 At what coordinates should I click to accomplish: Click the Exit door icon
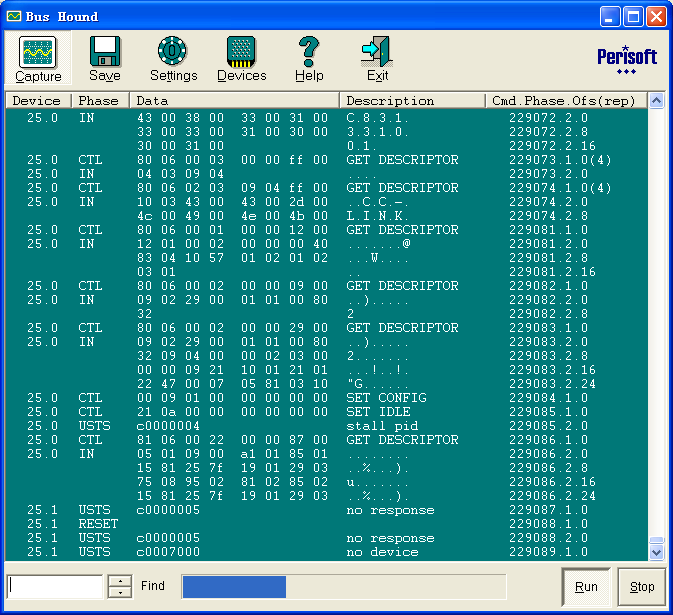point(377,52)
